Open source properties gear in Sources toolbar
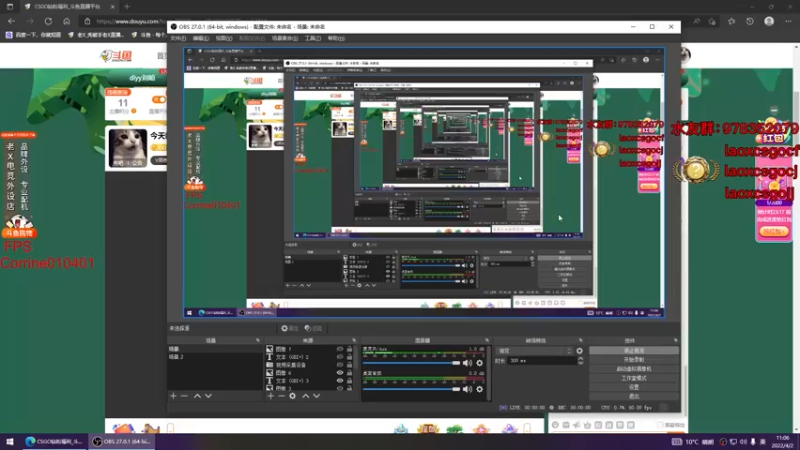This screenshot has width=800, height=450. coord(292,396)
